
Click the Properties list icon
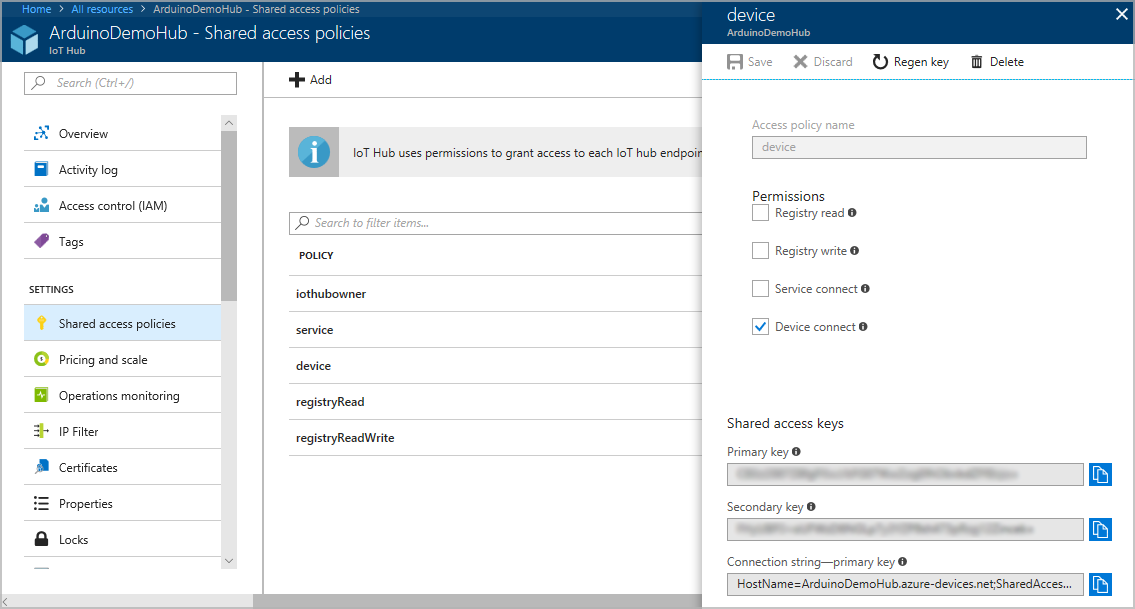point(41,503)
